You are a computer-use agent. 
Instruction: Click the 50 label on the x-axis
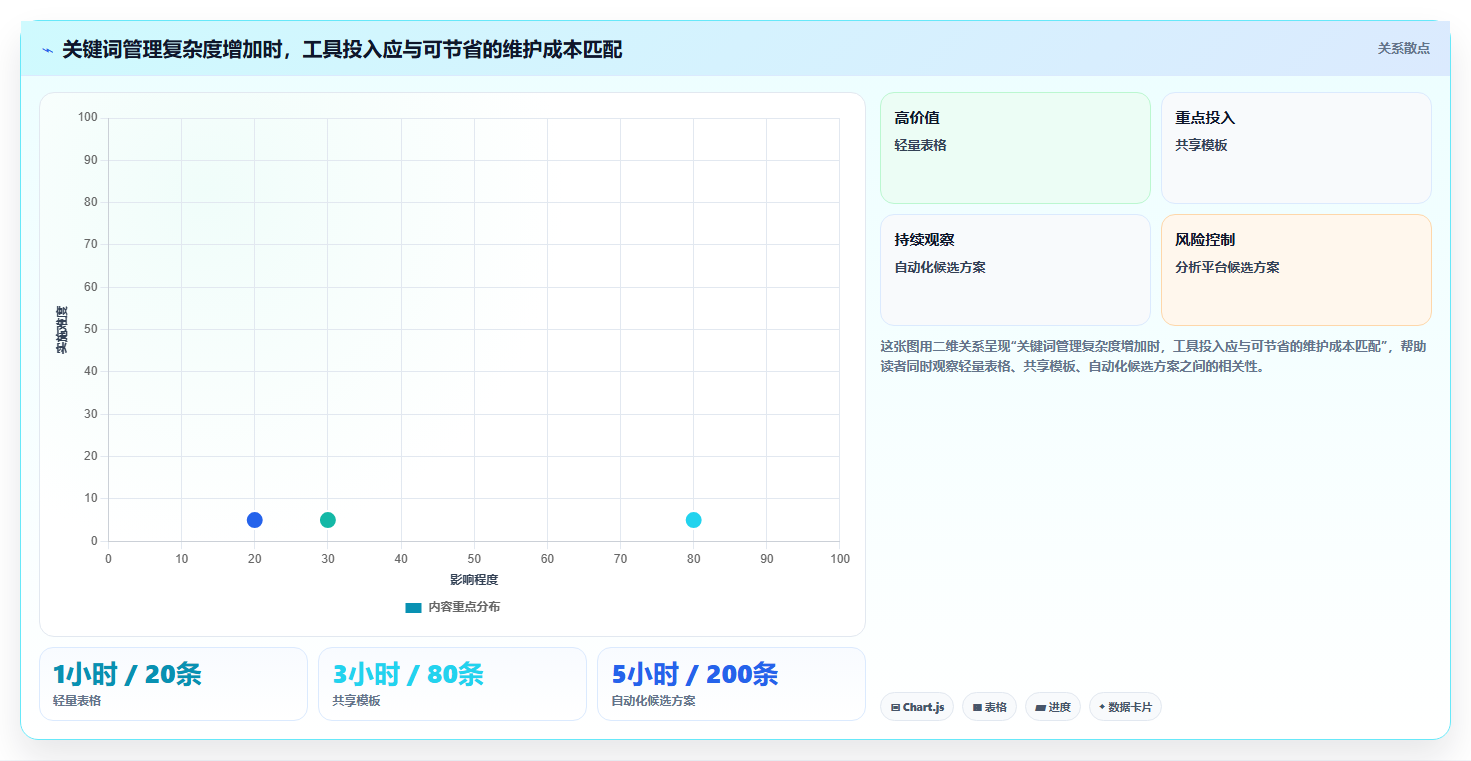[x=474, y=559]
